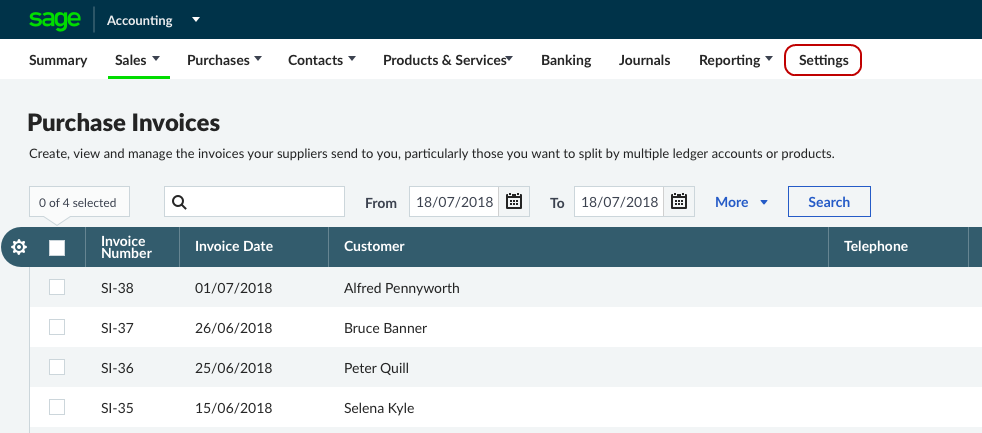
Task: Open the Reporting menu dropdown
Action: 735,60
